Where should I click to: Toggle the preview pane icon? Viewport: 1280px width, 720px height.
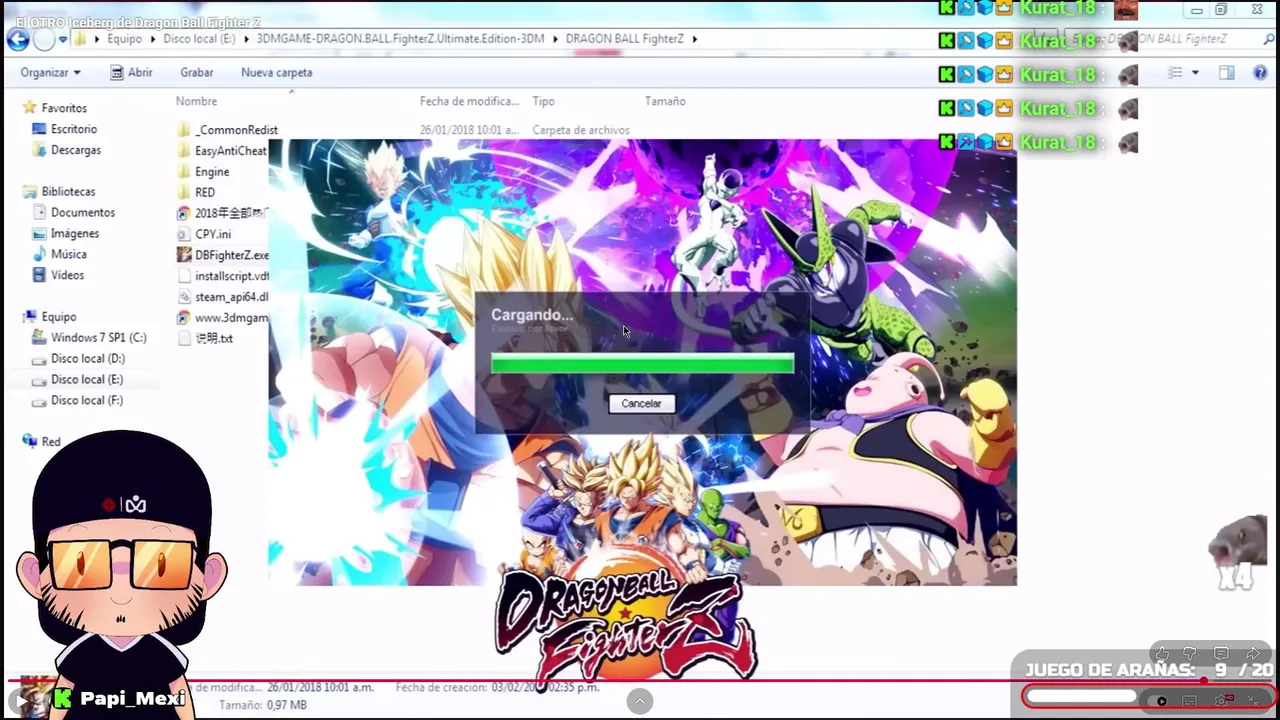1227,72
